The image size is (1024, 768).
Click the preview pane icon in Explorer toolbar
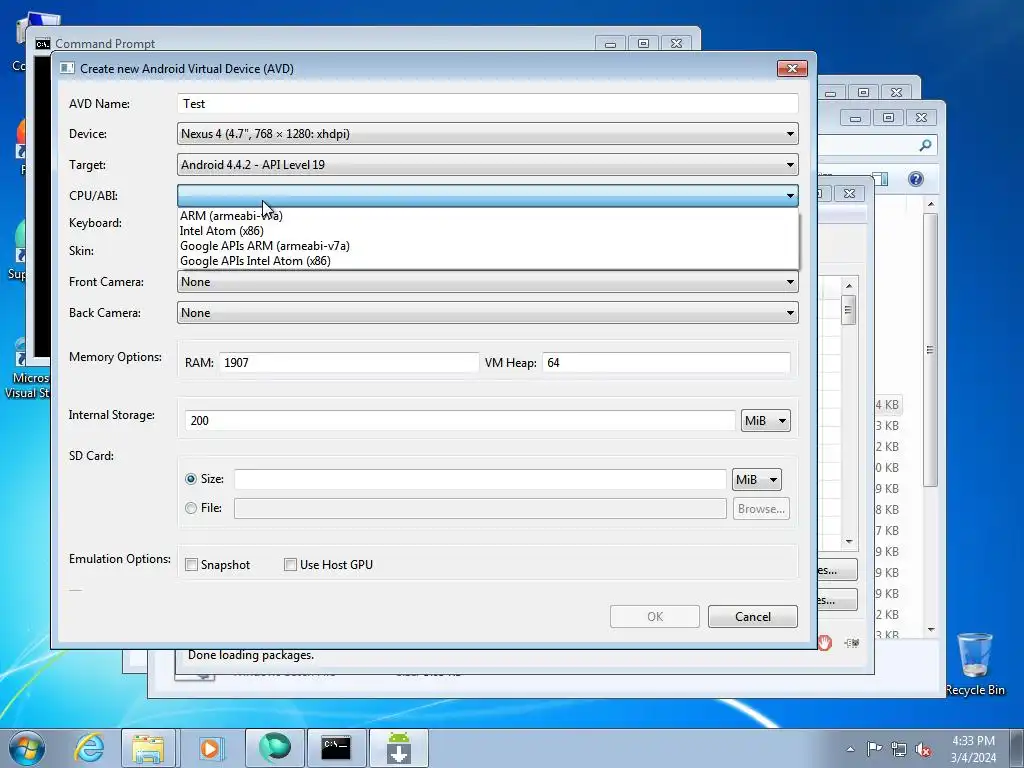pos(880,179)
